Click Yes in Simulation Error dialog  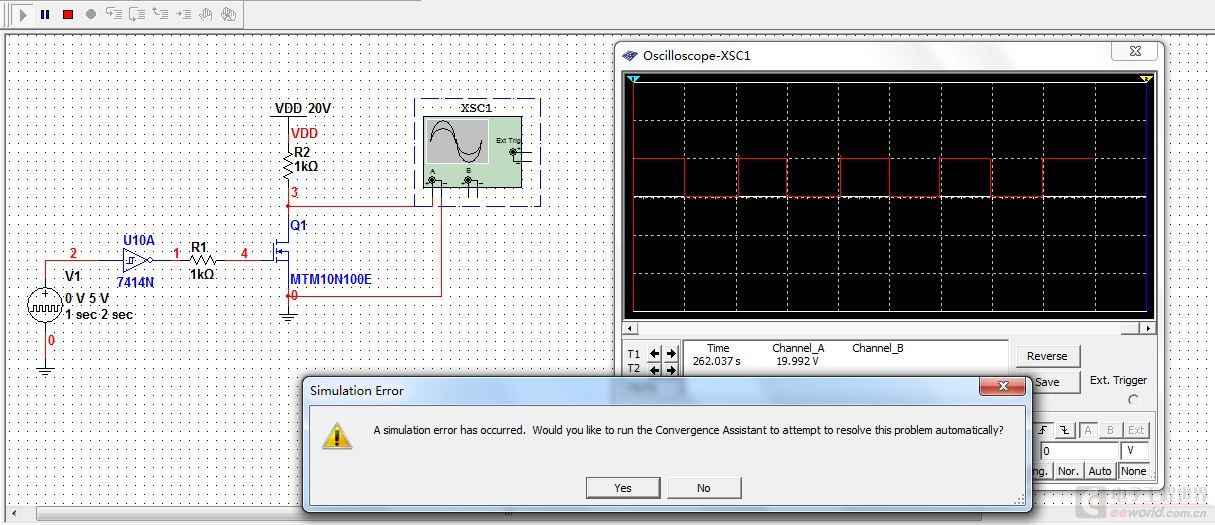(x=623, y=488)
